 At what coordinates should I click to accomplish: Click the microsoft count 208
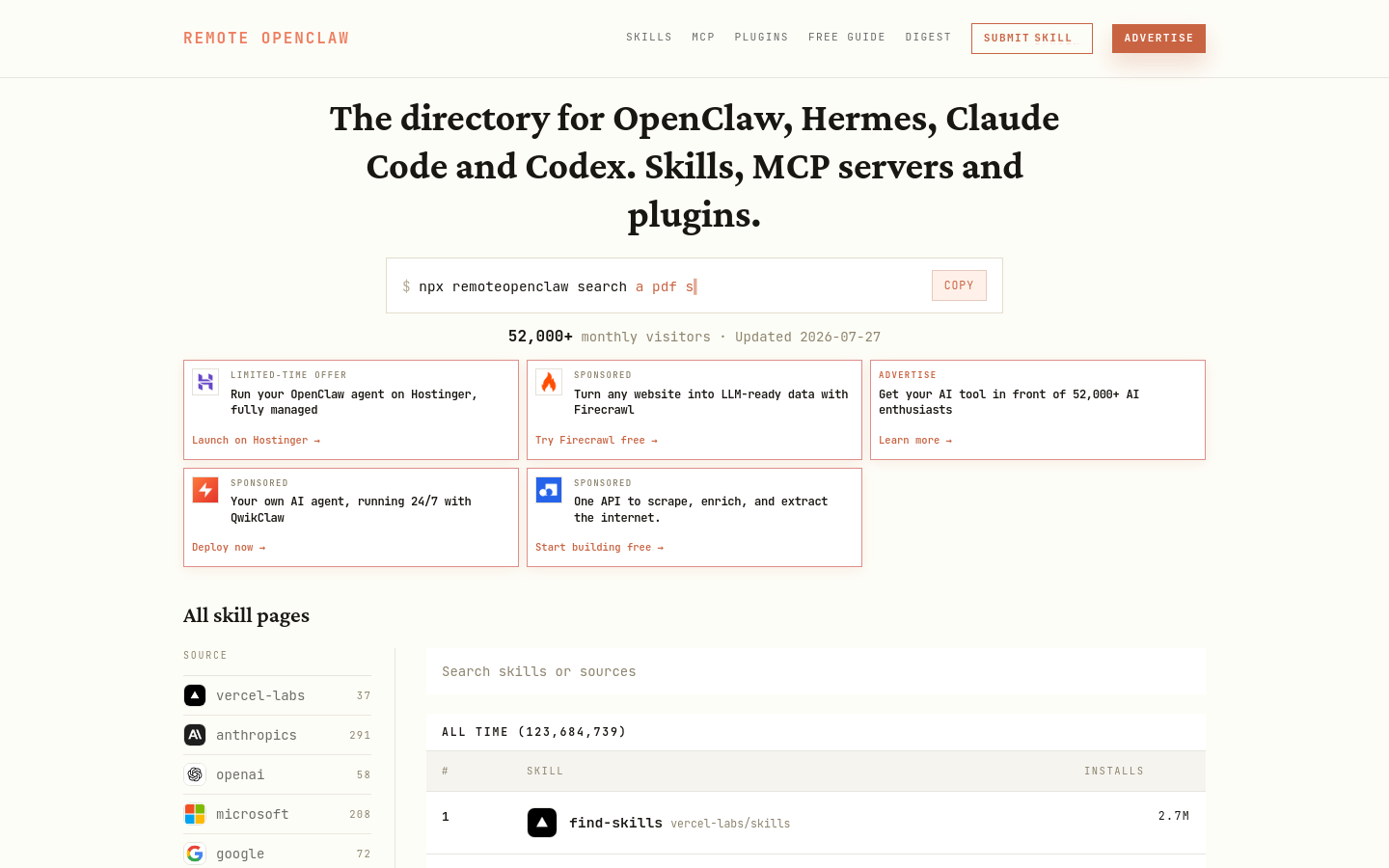coord(360,814)
